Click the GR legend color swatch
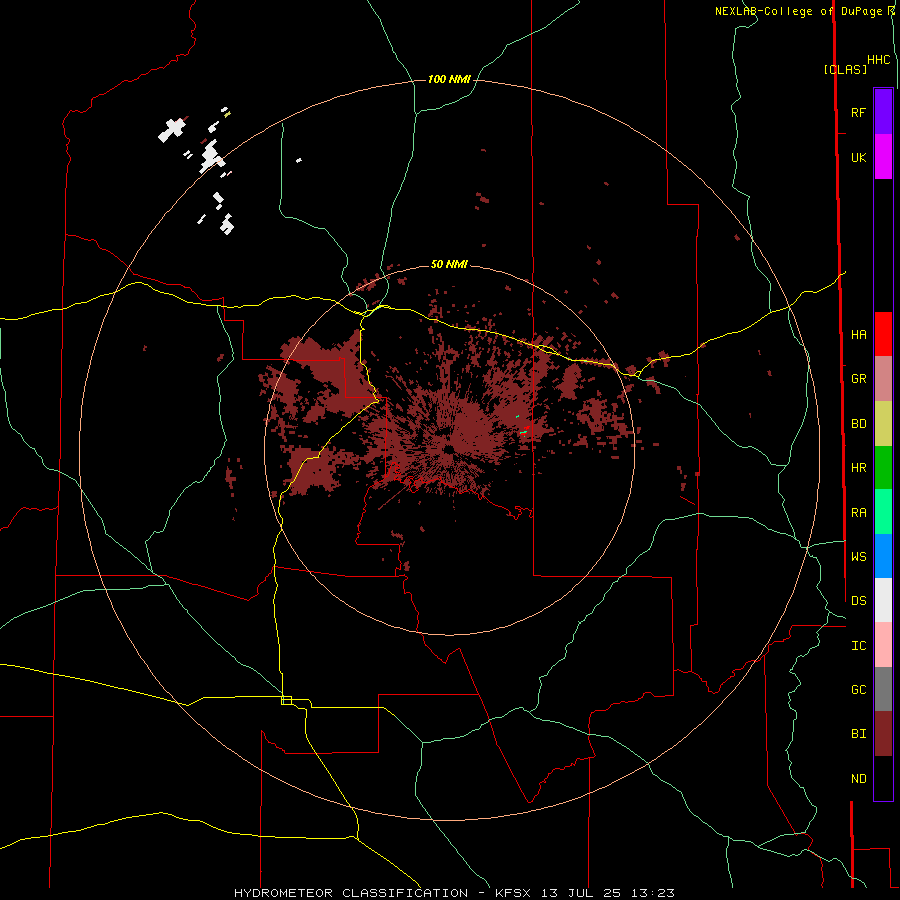Viewport: 900px width, 900px height. (883, 379)
